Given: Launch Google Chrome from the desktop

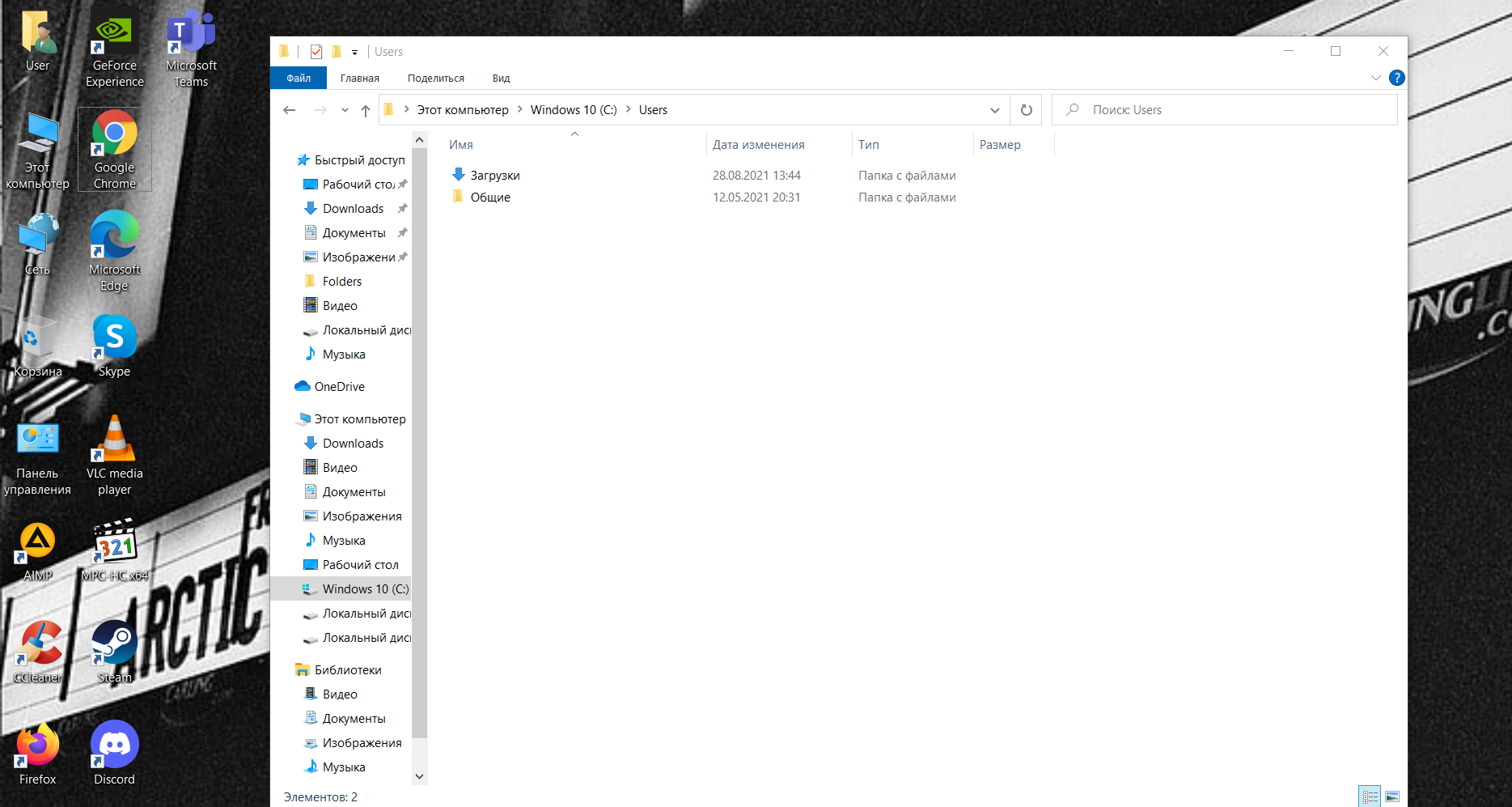Looking at the screenshot, I should point(115,151).
